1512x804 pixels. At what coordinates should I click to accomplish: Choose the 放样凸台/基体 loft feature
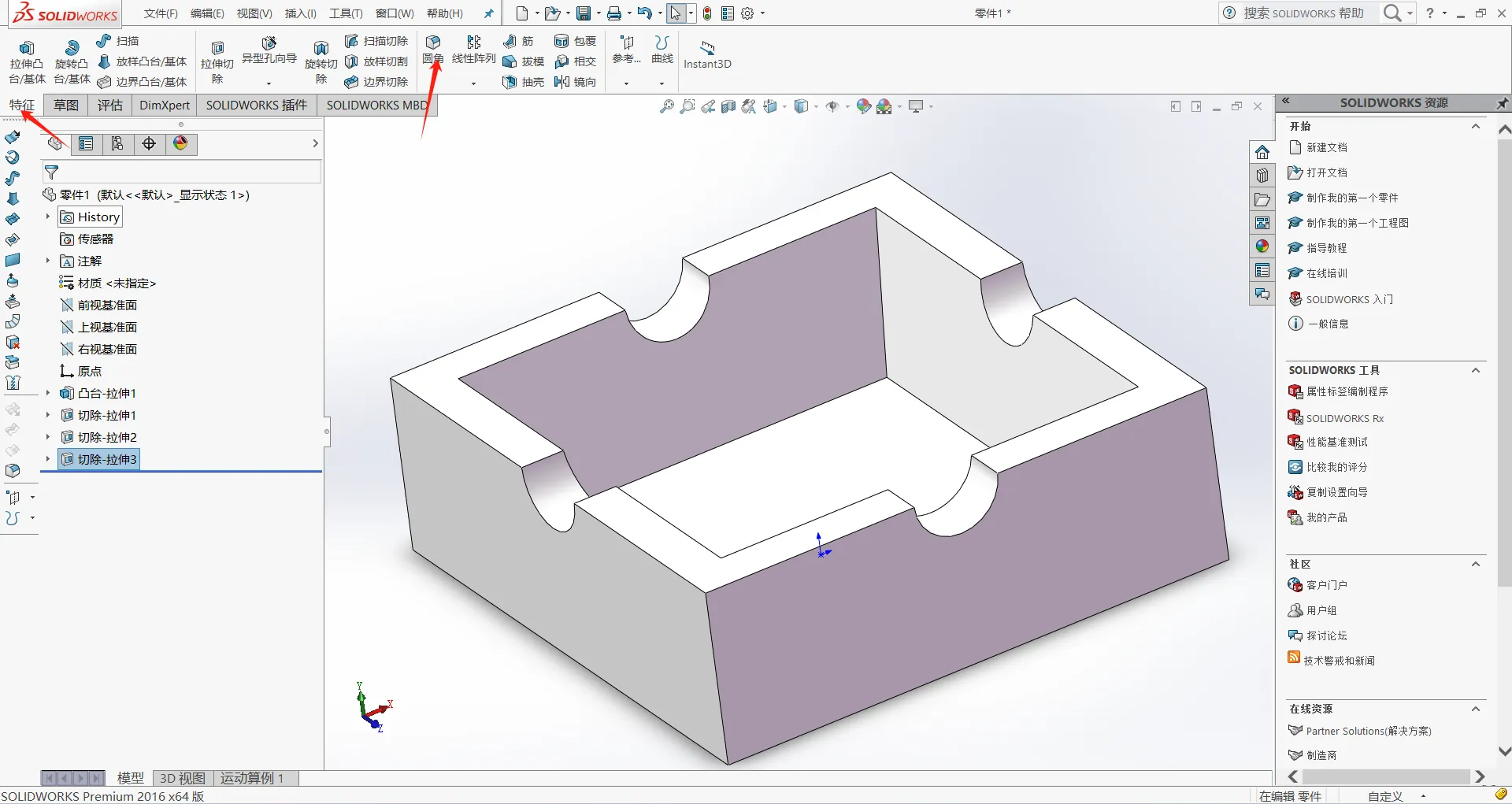coord(142,61)
